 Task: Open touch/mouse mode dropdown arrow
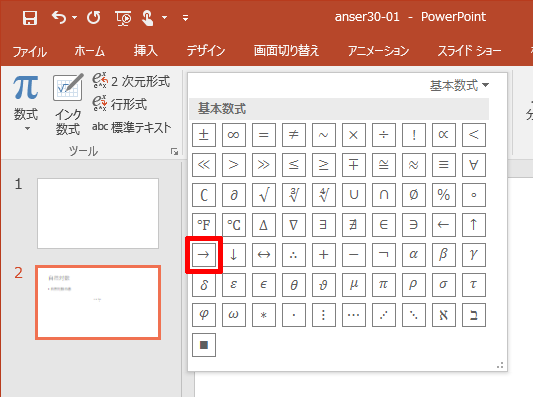165,17
